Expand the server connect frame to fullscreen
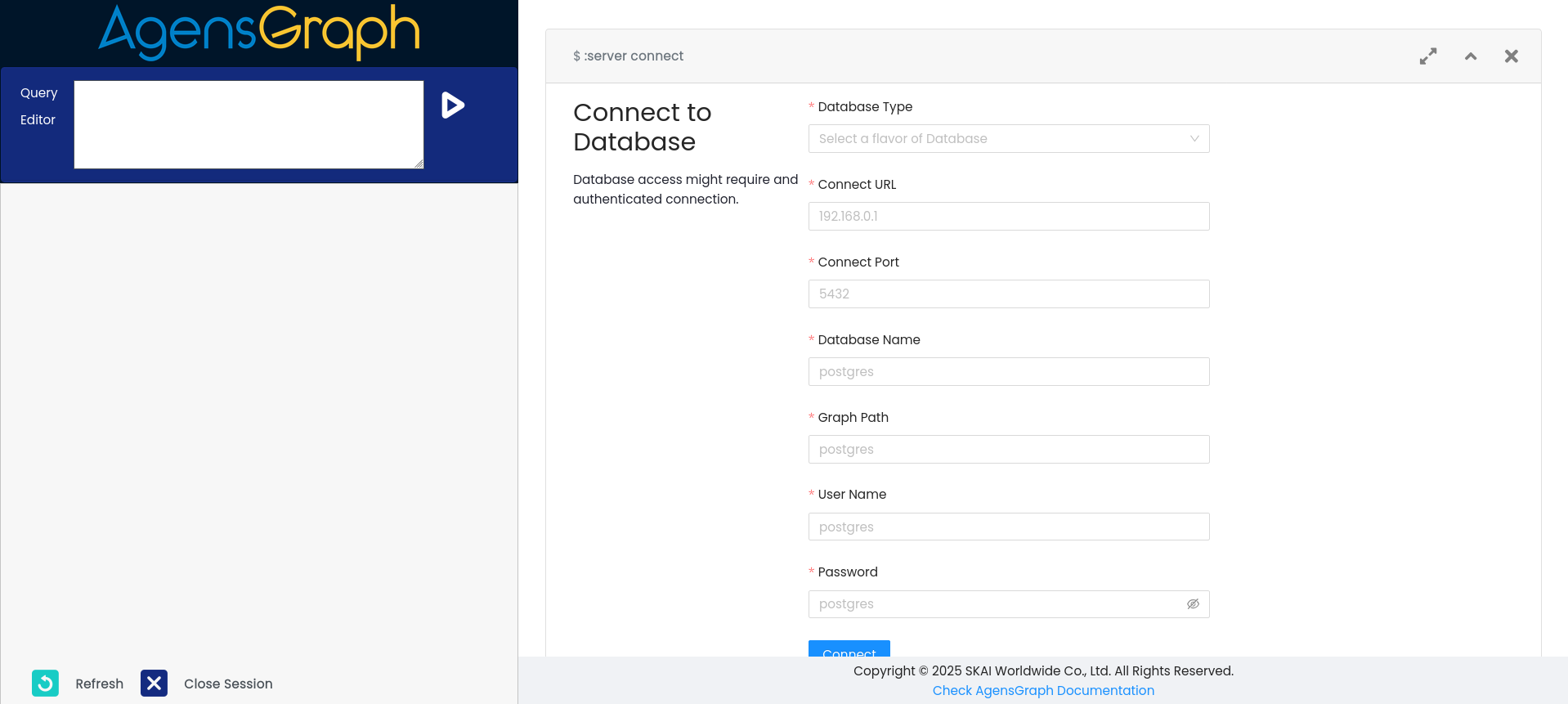This screenshot has height=704, width=1568. click(1428, 56)
